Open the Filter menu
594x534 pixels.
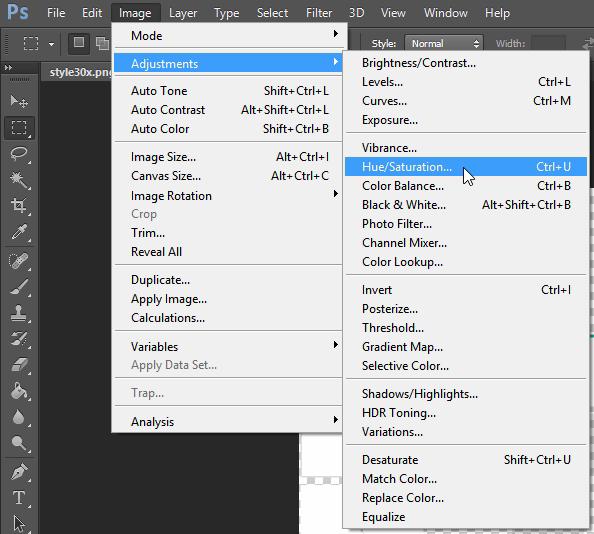(319, 13)
